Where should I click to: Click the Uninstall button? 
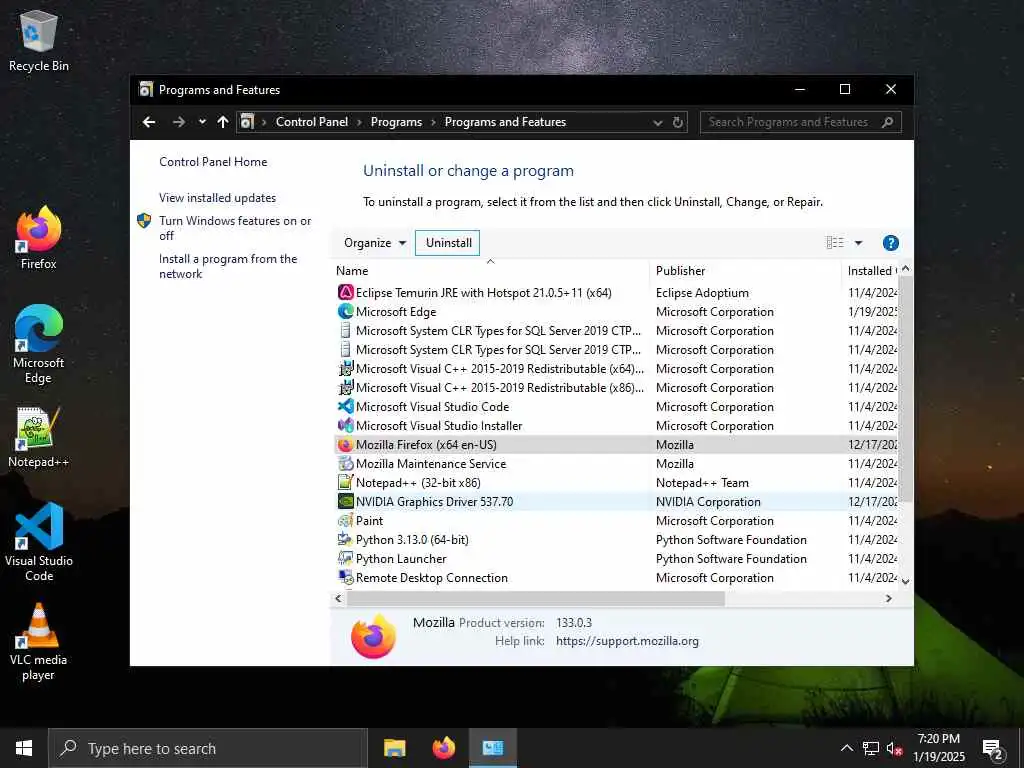tap(448, 243)
